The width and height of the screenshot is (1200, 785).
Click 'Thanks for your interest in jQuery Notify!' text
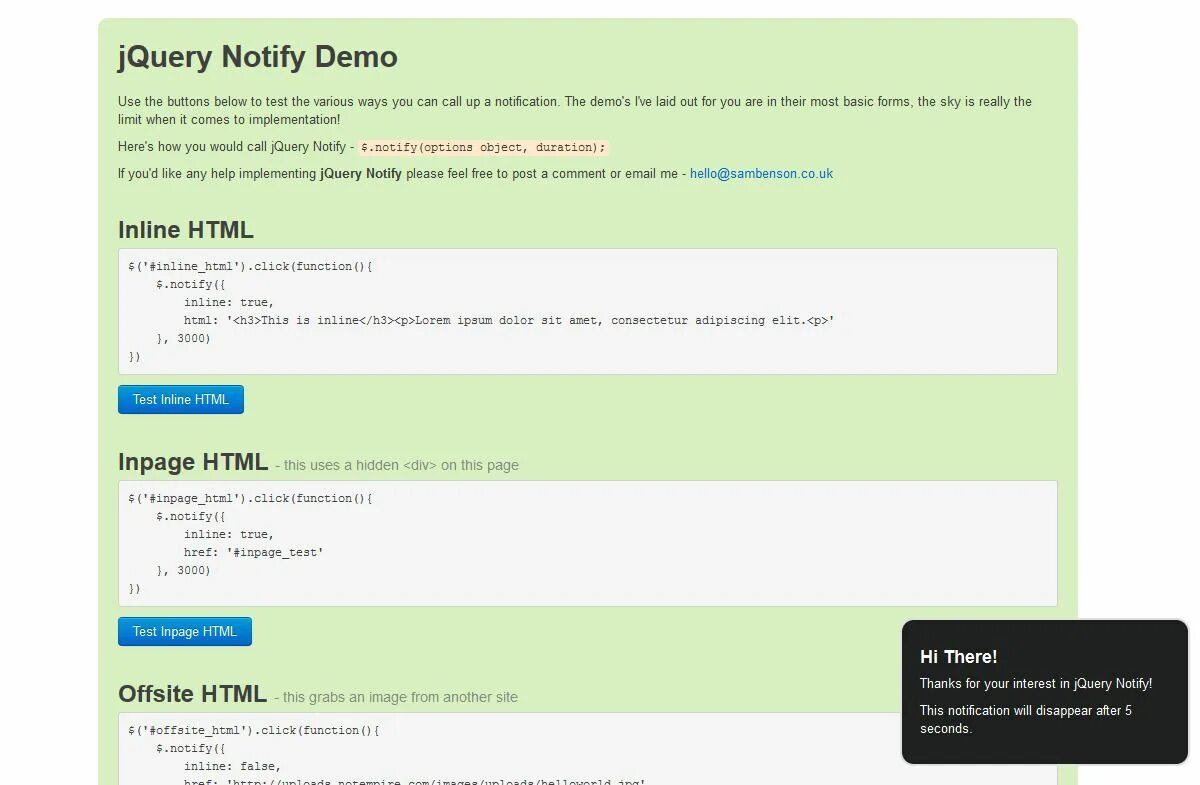(1036, 683)
